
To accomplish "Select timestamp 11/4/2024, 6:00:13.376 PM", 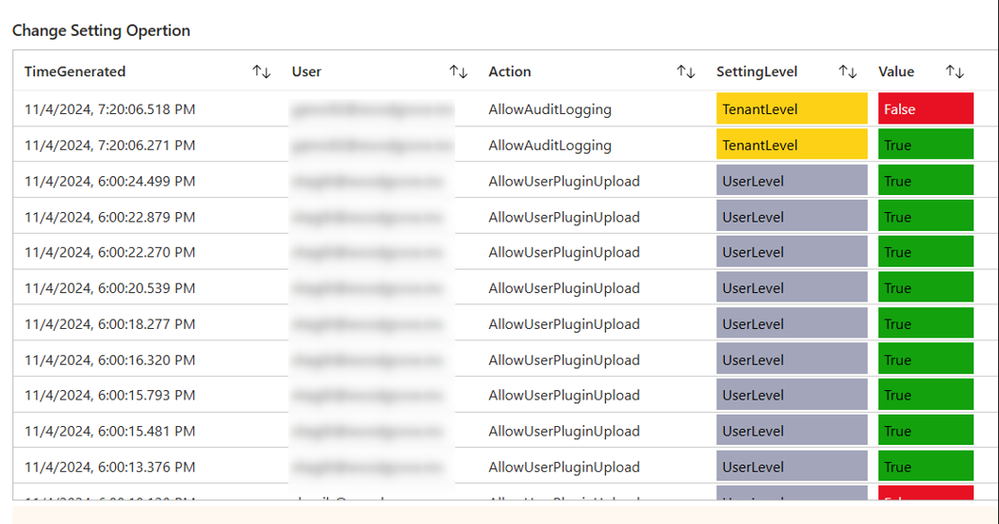I will [110, 467].
